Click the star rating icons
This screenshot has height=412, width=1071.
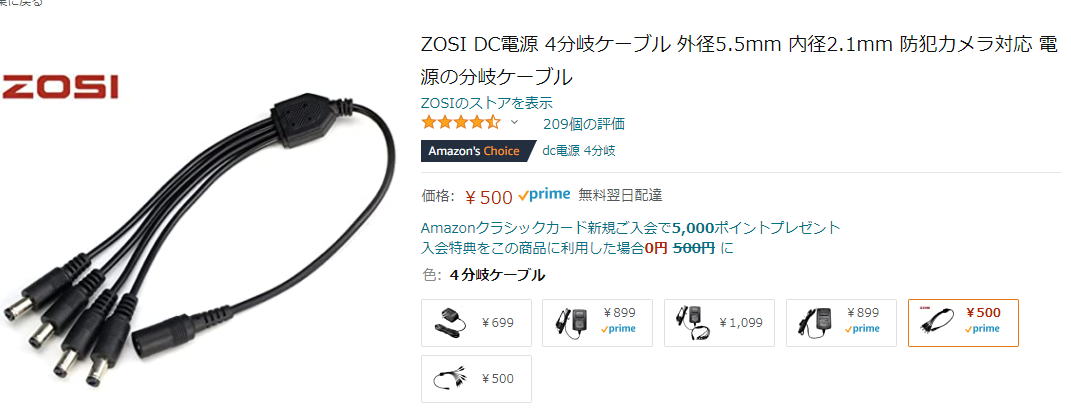[x=461, y=123]
